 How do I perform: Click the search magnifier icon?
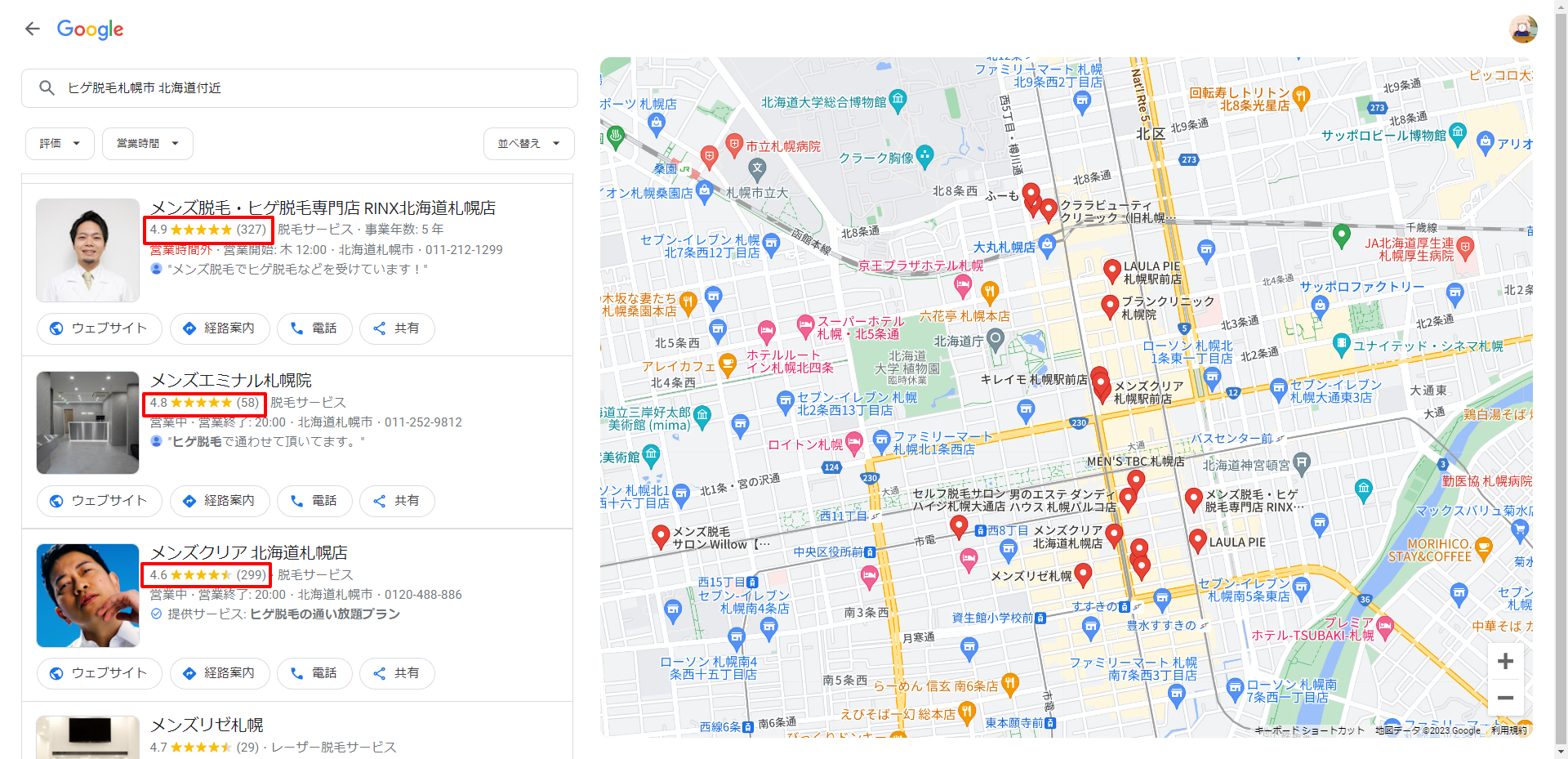47,87
